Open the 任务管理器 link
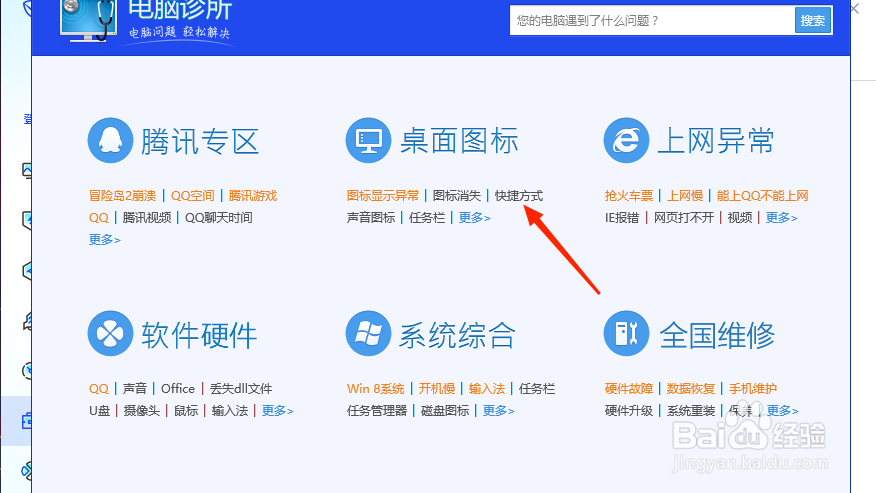This screenshot has height=493, width=876. [377, 410]
